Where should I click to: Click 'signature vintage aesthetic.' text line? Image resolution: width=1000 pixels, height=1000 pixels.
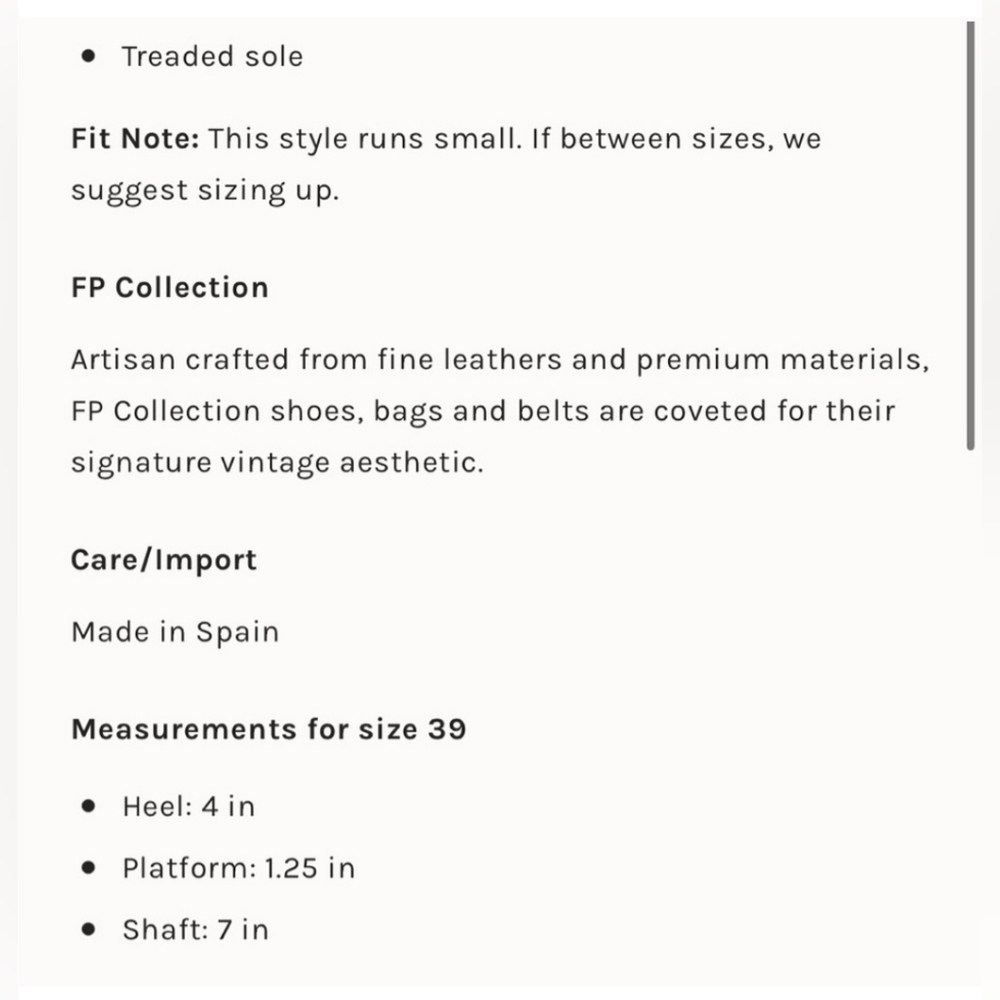[277, 462]
